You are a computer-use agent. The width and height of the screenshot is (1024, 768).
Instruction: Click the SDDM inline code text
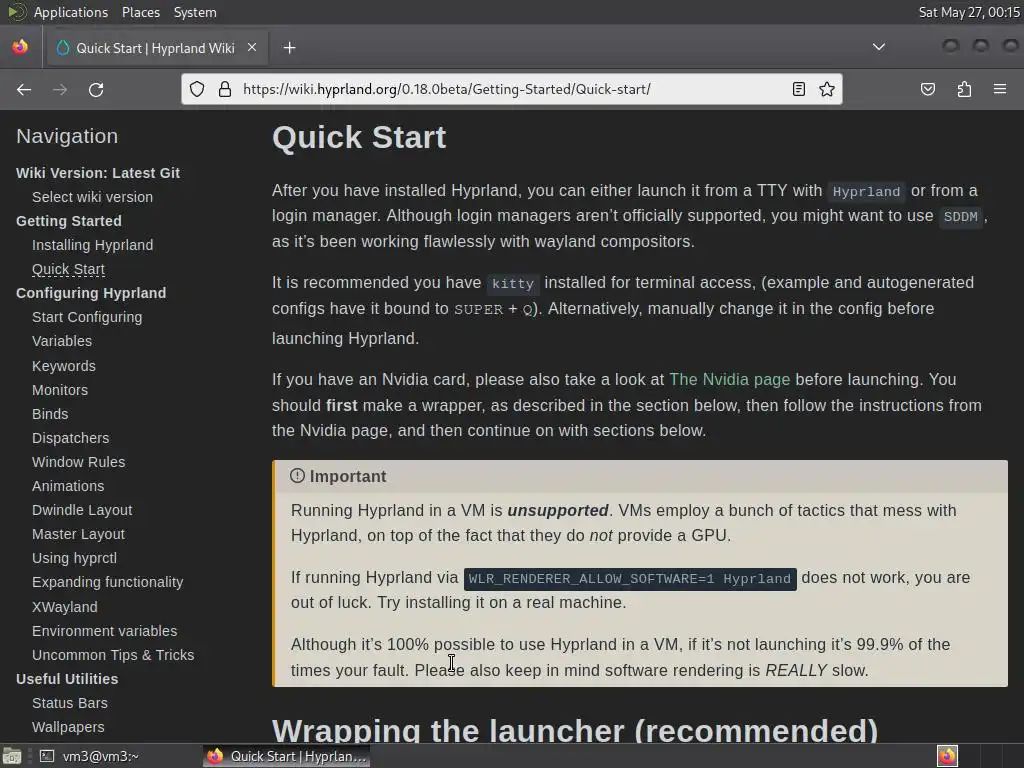pyautogui.click(x=960, y=217)
